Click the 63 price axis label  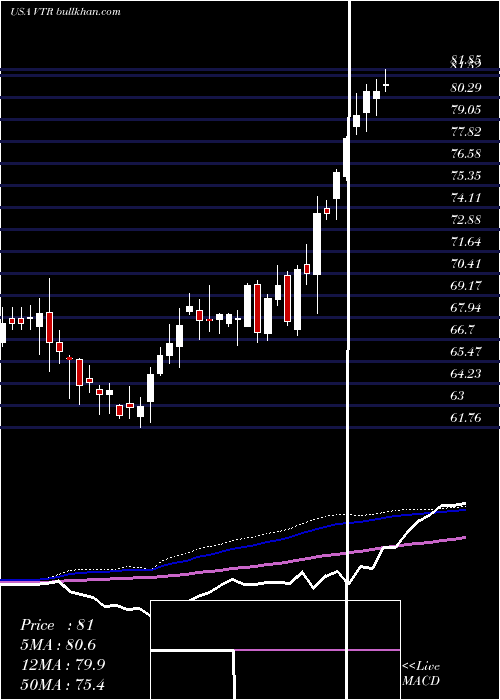point(458,396)
